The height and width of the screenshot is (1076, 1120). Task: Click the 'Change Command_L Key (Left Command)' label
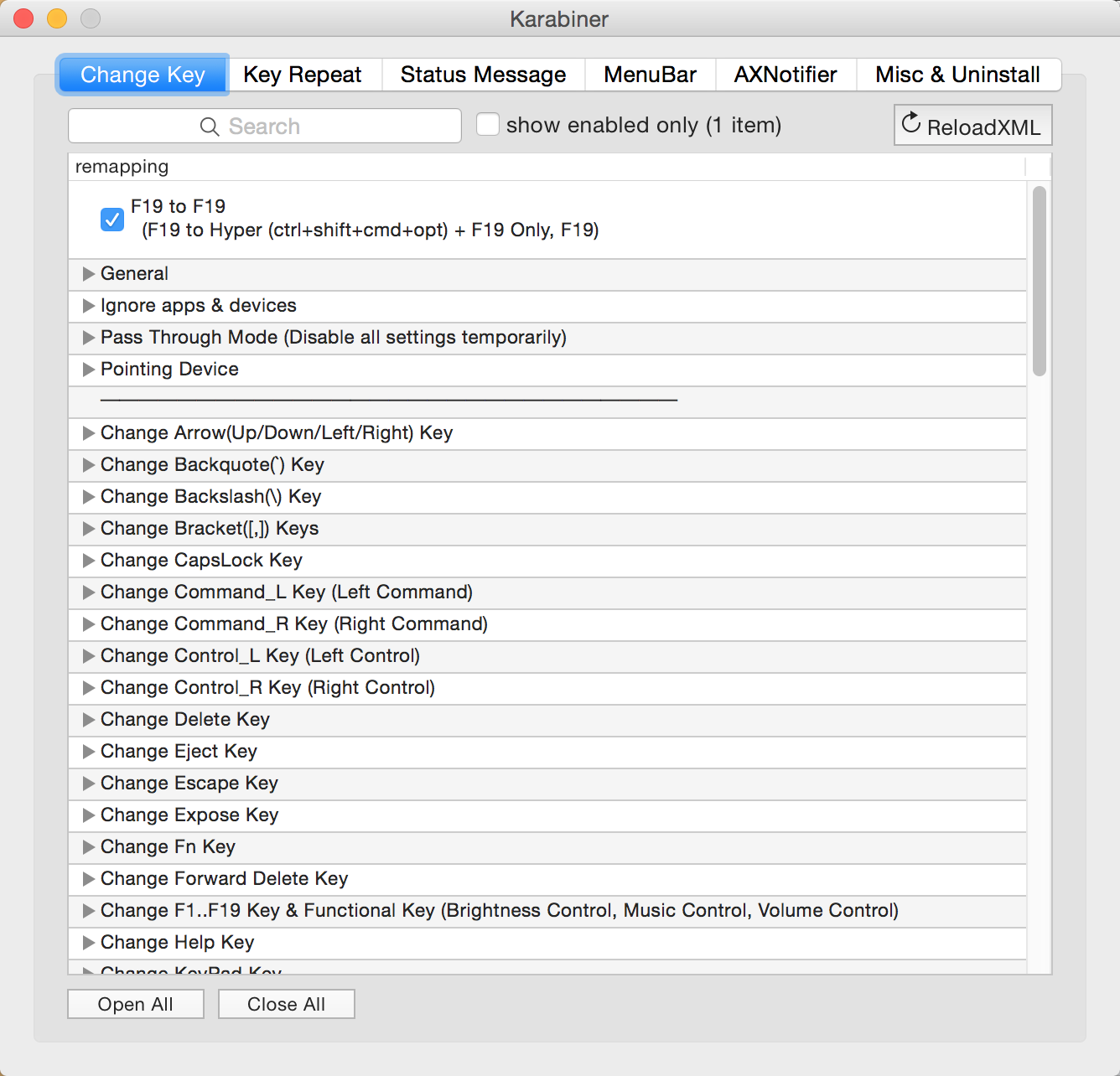coord(287,592)
